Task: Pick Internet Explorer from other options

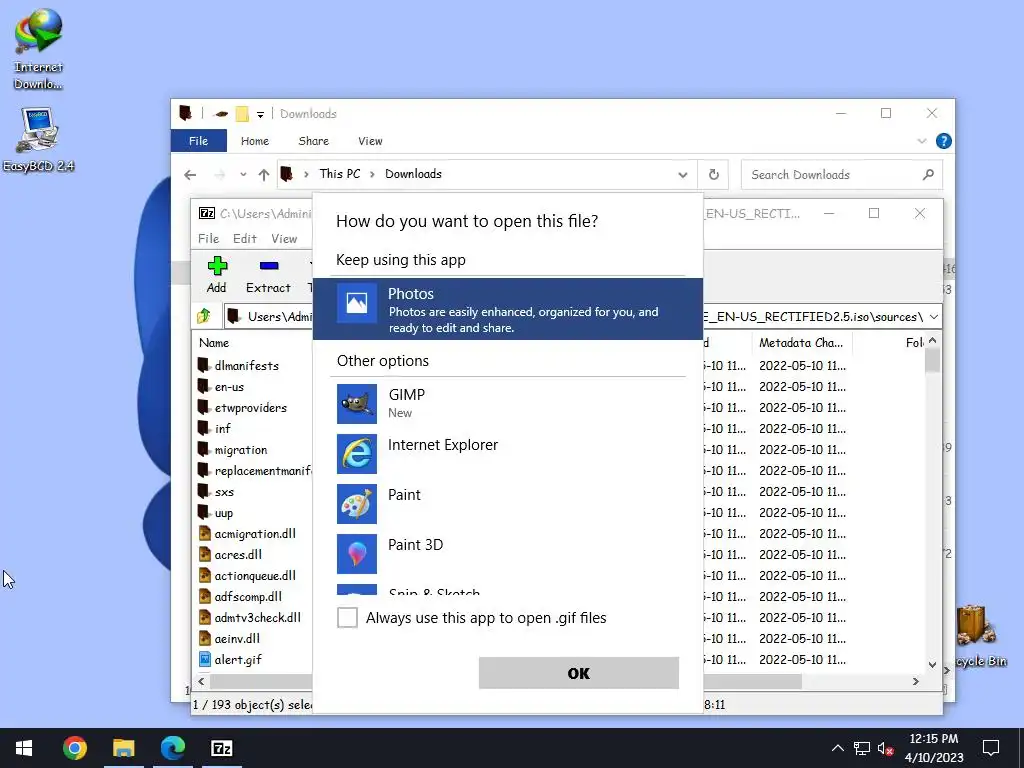Action: click(x=507, y=453)
